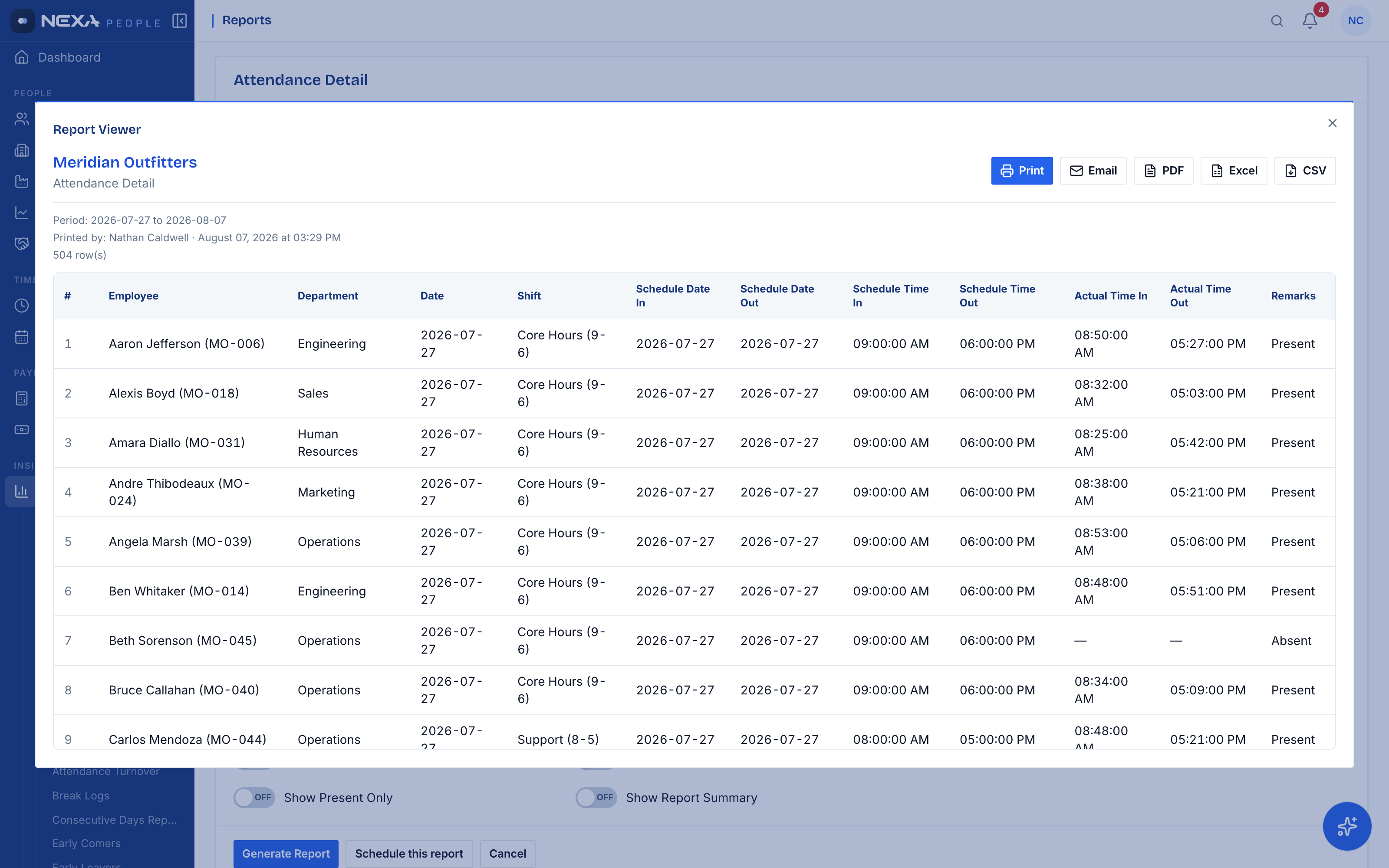Toggle Show Present Only switch
This screenshot has width=1389, height=868.
[x=254, y=797]
